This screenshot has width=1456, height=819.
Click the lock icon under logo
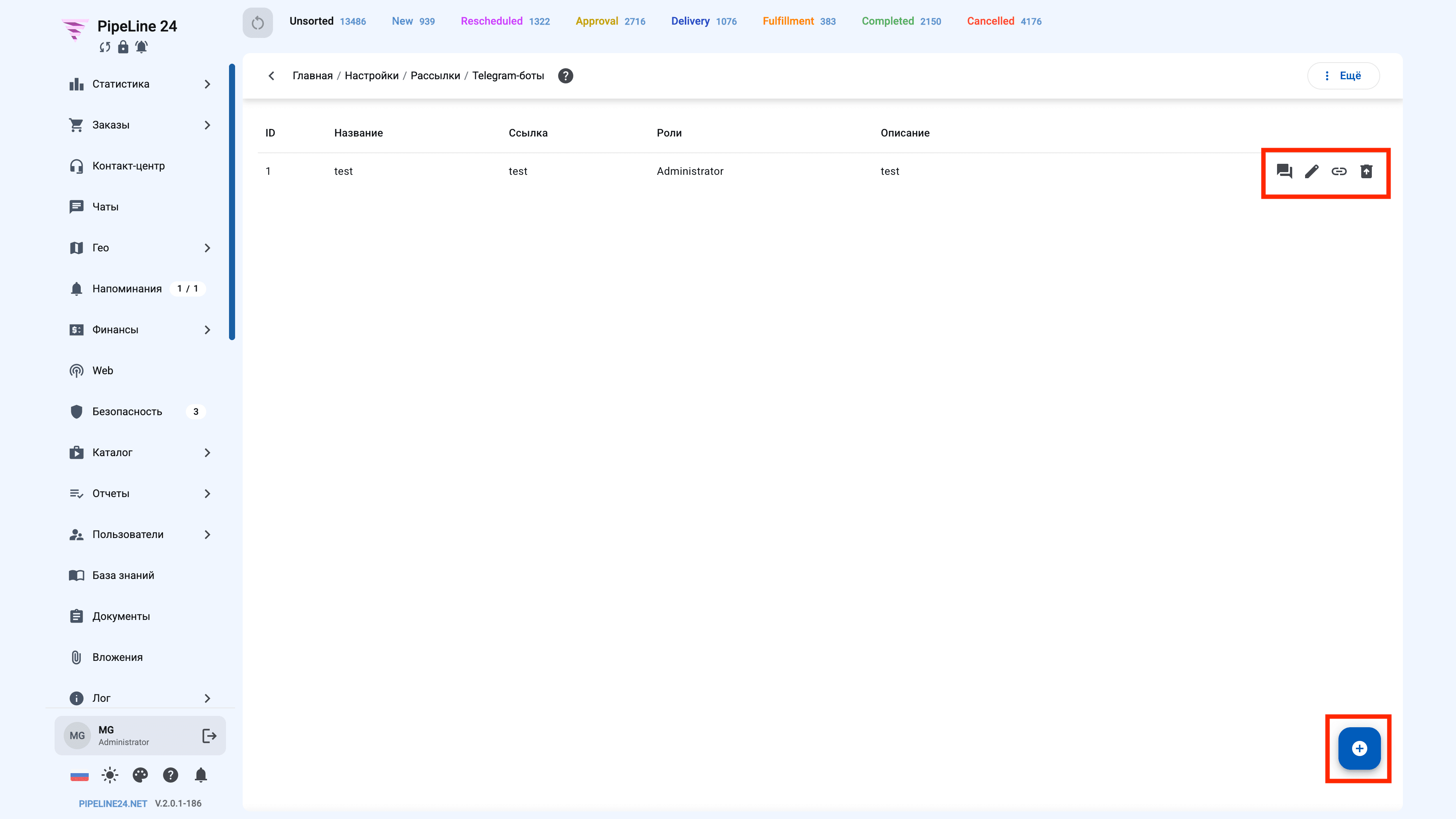[x=122, y=47]
